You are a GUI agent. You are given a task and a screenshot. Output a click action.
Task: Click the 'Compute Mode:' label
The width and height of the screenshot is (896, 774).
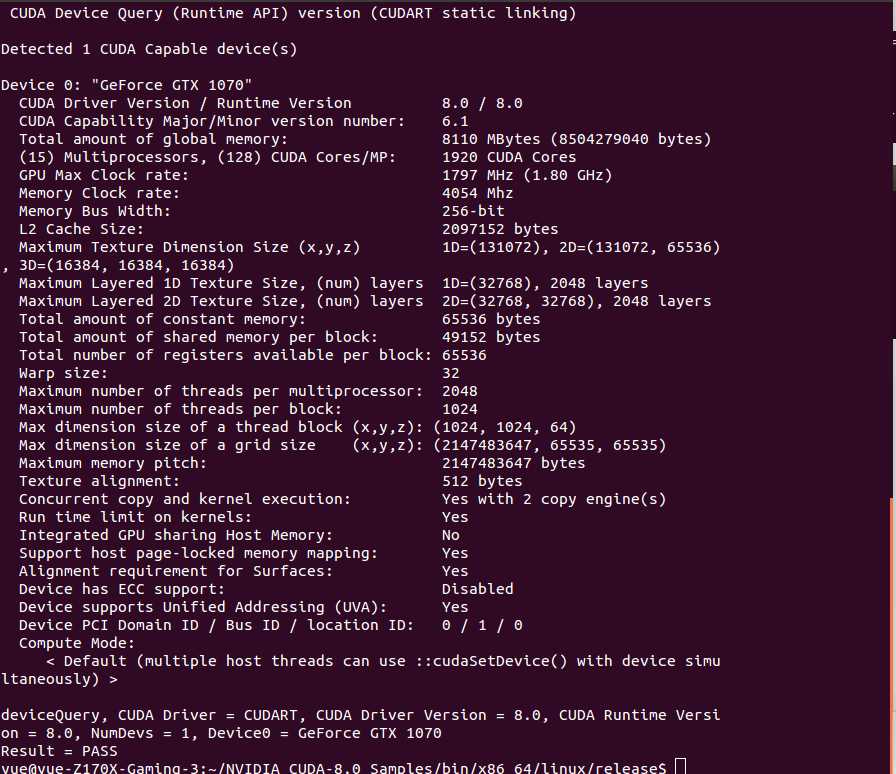pos(77,643)
